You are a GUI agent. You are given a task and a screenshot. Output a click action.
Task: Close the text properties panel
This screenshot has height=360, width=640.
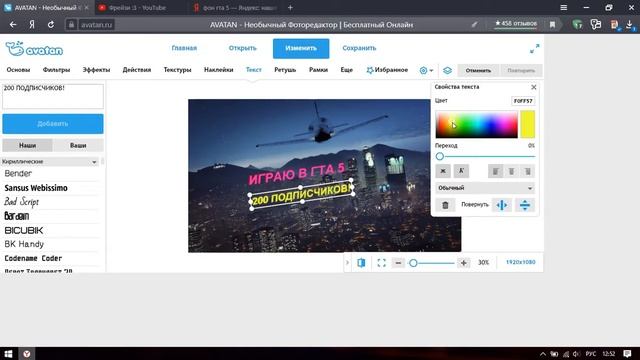coord(533,87)
